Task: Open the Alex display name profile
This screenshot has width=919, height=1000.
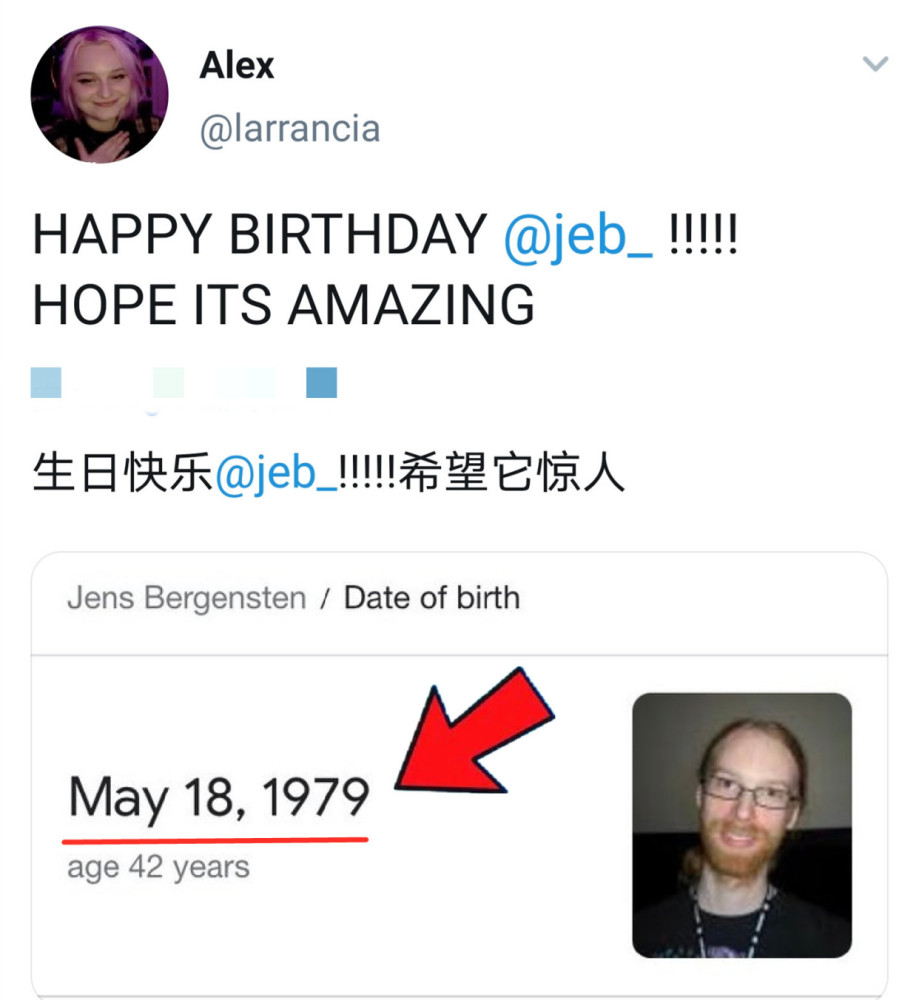Action: tap(237, 65)
